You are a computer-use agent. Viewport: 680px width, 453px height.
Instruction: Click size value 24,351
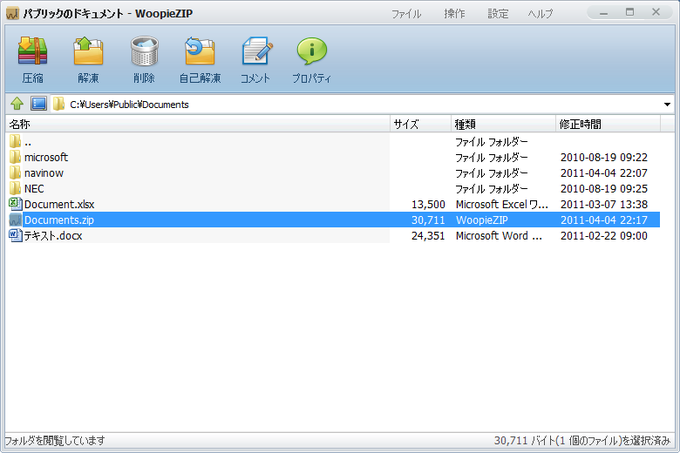coord(428,235)
